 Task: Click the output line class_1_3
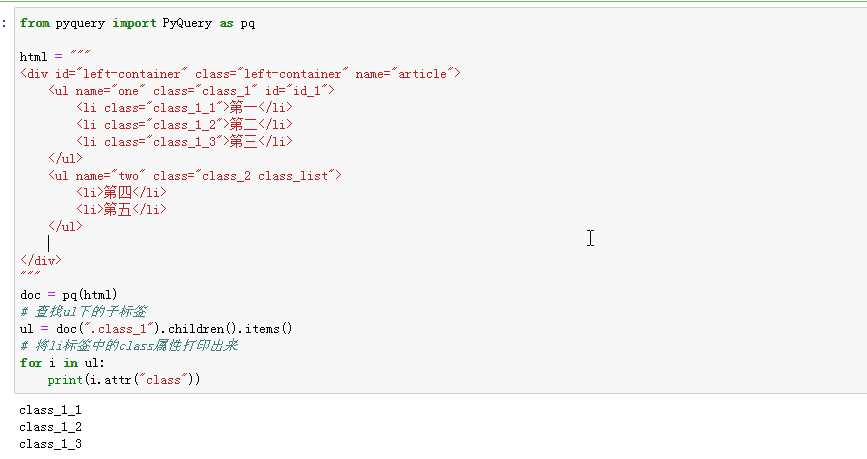pyautogui.click(x=50, y=444)
